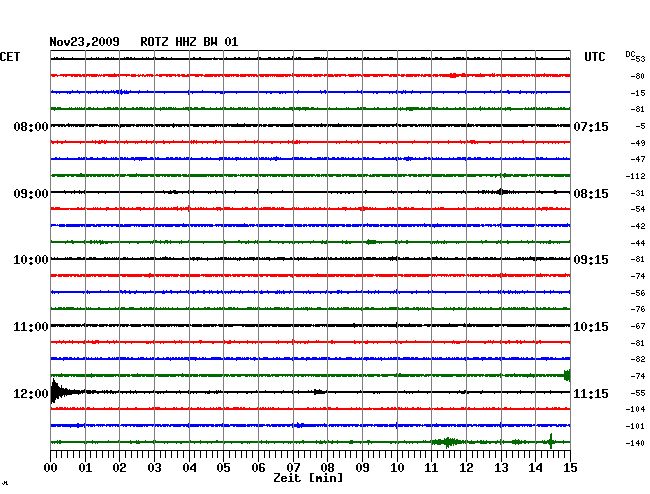Select x-axis tick label 13
This screenshot has height=494, width=650.
coord(501,468)
